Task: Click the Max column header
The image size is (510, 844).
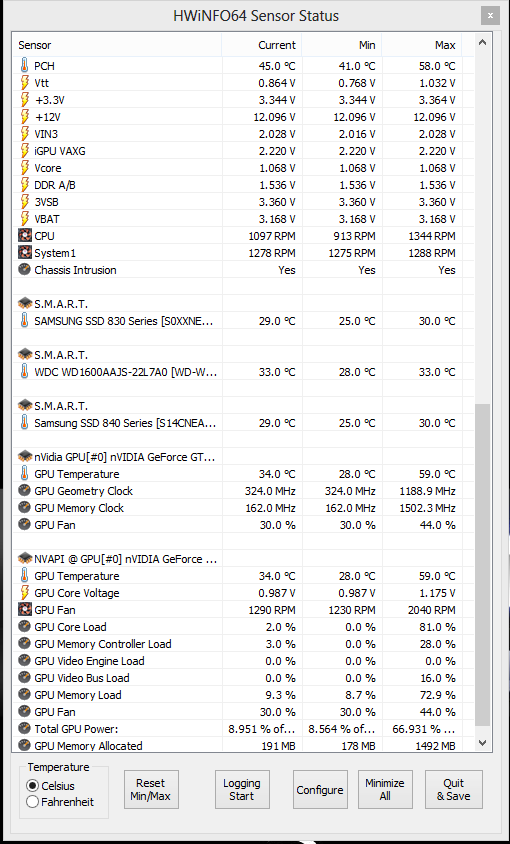Action: point(422,45)
